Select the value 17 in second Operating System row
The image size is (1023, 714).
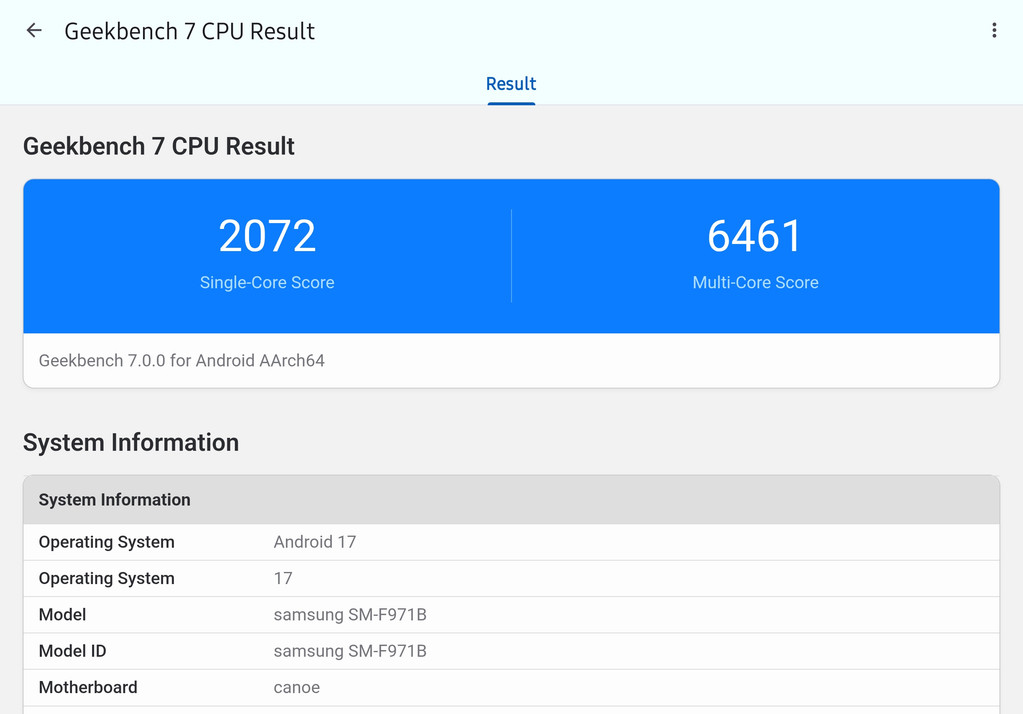[x=282, y=579]
